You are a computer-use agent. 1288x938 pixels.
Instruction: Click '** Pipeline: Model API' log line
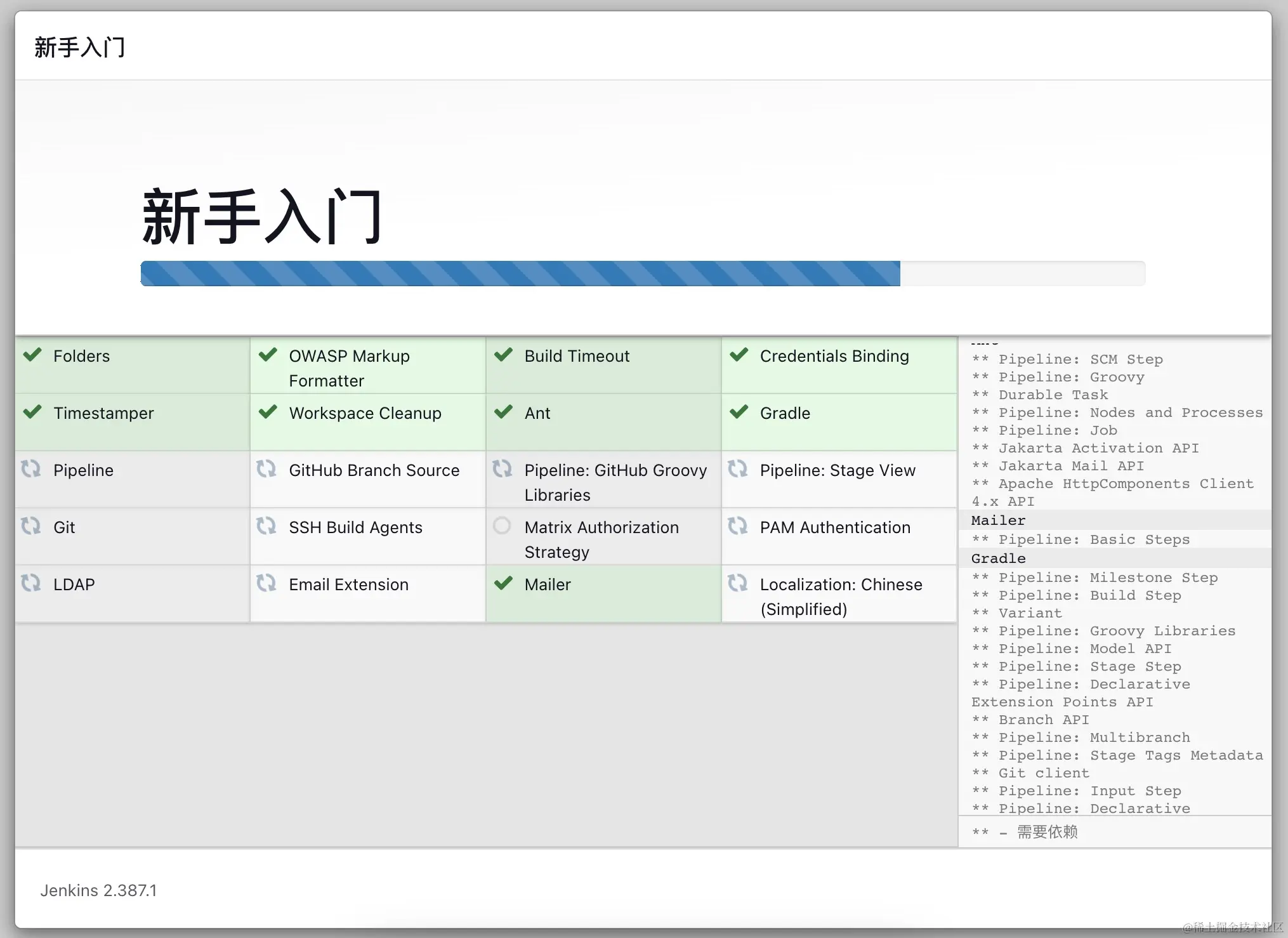click(1072, 649)
